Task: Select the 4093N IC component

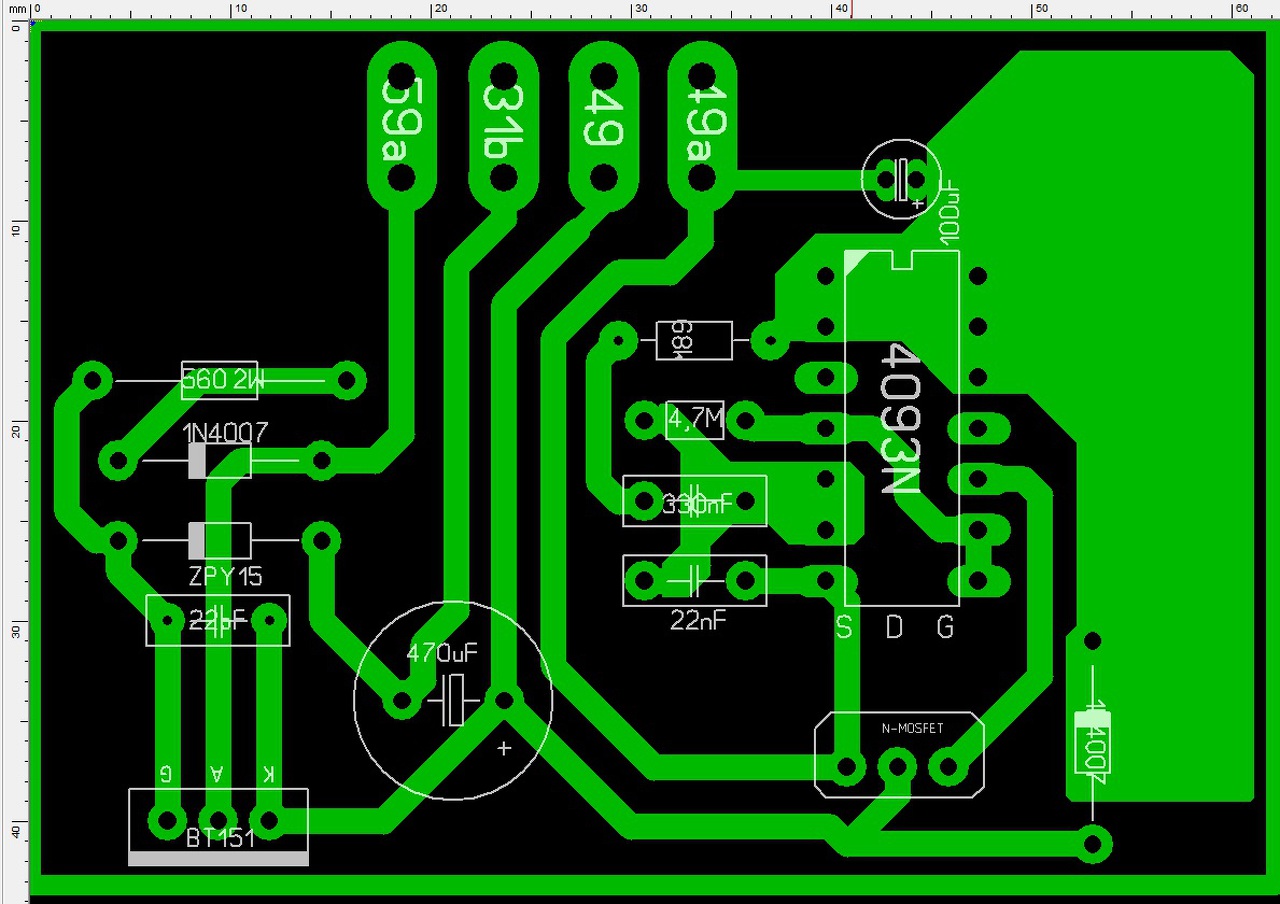Action: pos(902,428)
